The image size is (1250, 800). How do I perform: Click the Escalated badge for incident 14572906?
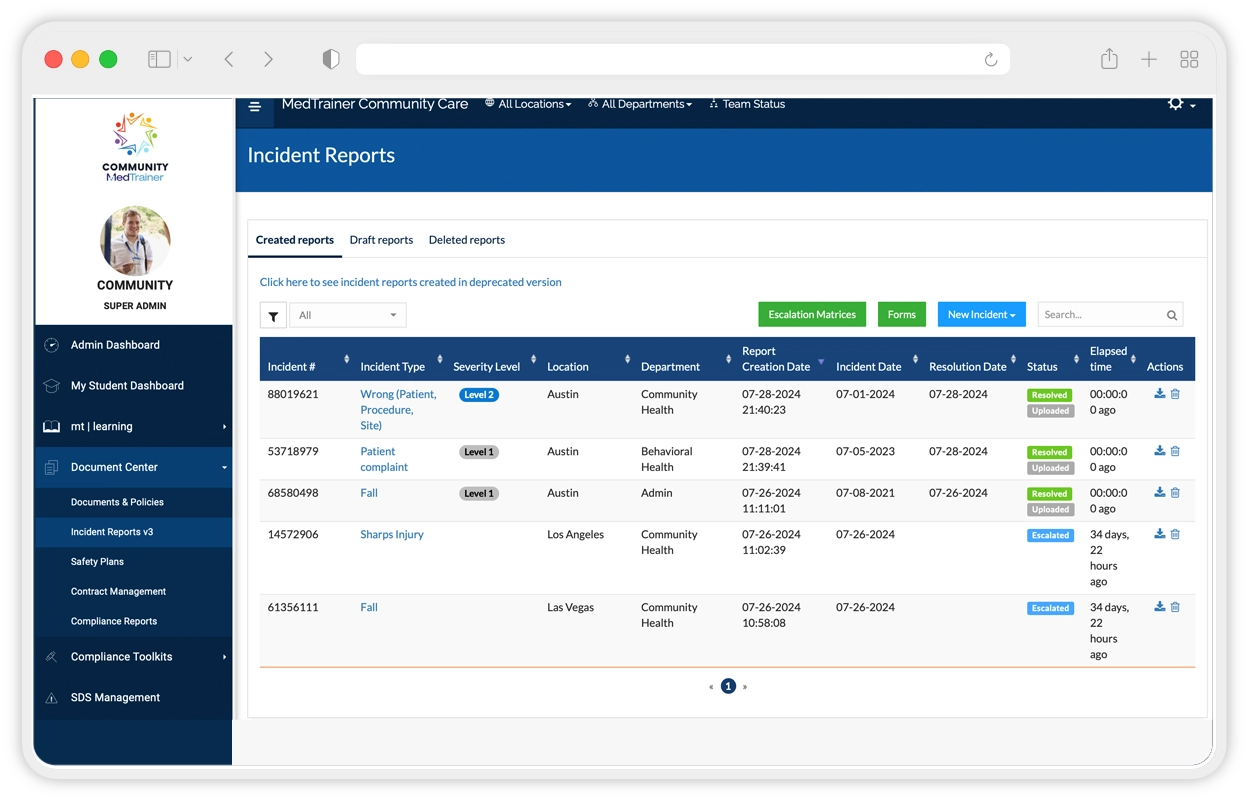pos(1050,536)
